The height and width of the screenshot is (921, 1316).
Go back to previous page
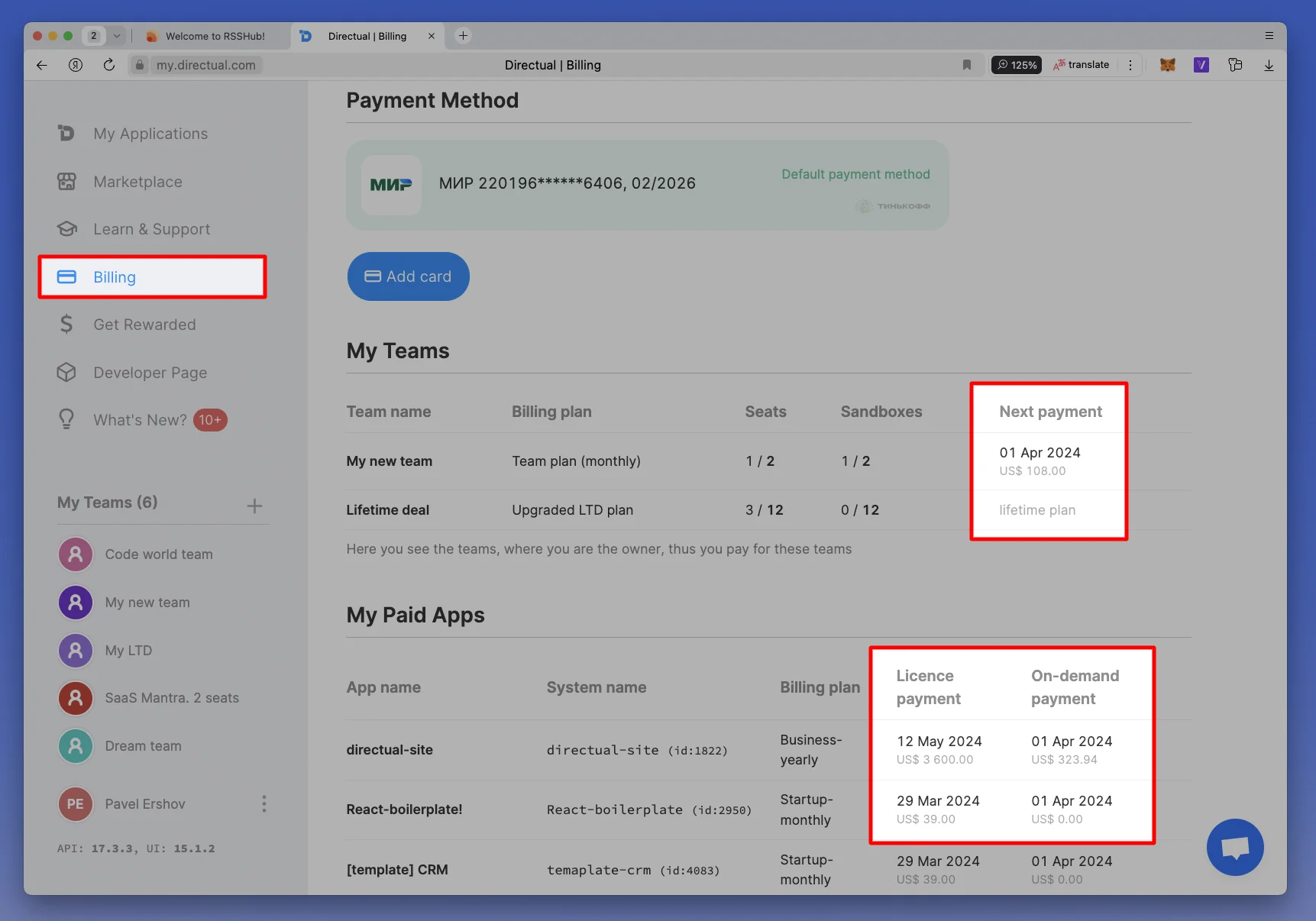coord(42,65)
